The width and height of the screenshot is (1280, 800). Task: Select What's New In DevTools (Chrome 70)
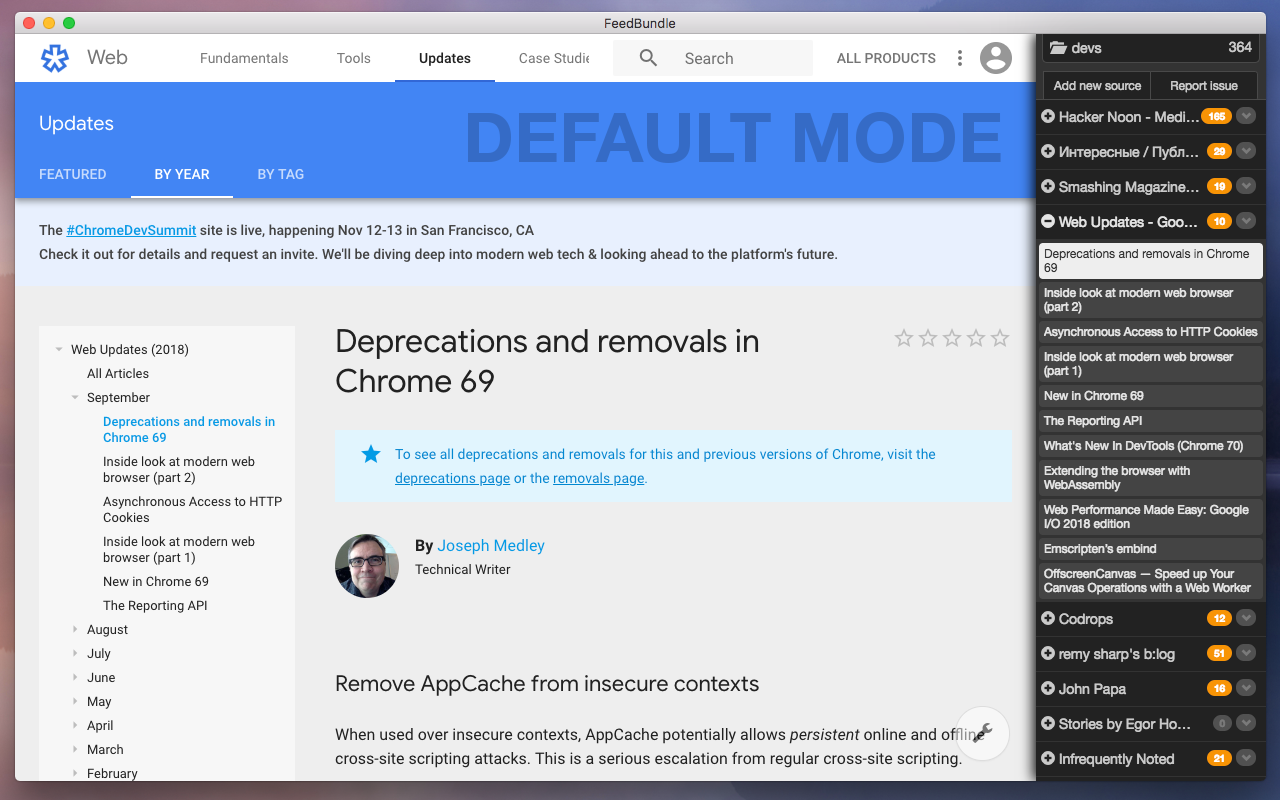coord(1151,446)
